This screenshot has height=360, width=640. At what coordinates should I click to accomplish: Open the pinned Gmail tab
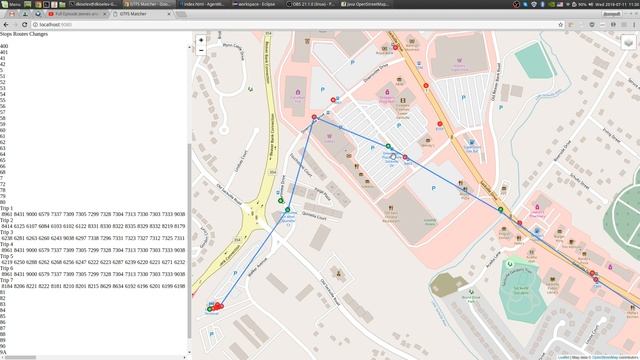tap(12, 14)
